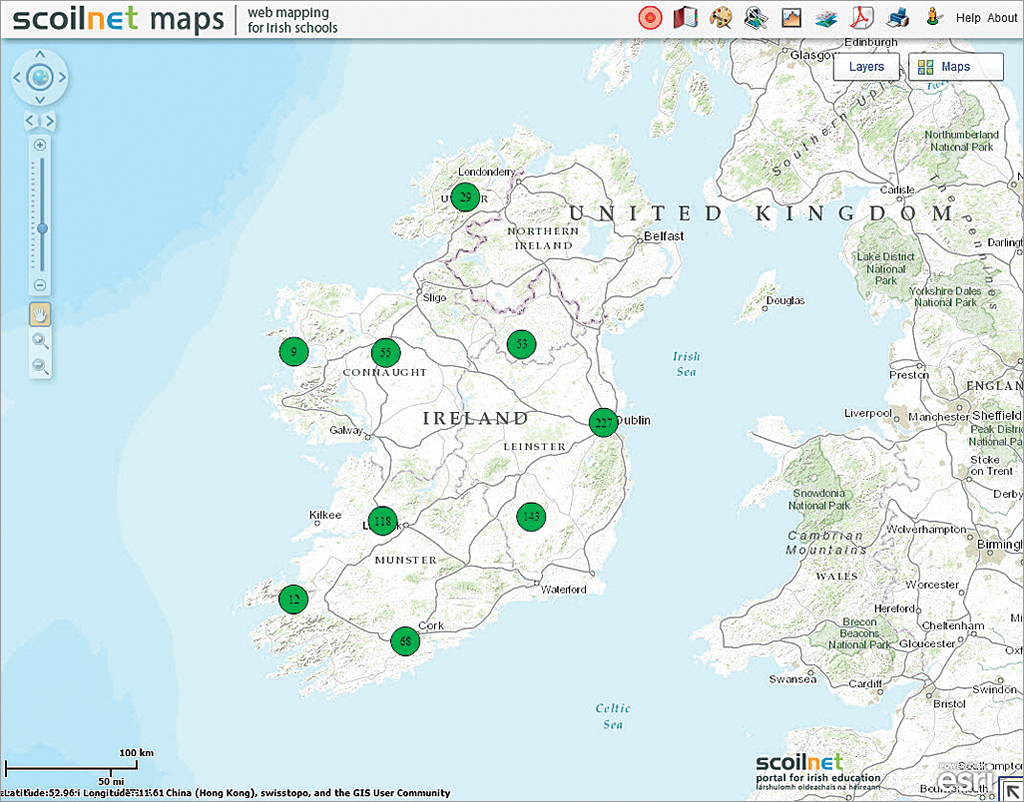Expand the Layers panel
The height and width of the screenshot is (802, 1024).
[866, 67]
